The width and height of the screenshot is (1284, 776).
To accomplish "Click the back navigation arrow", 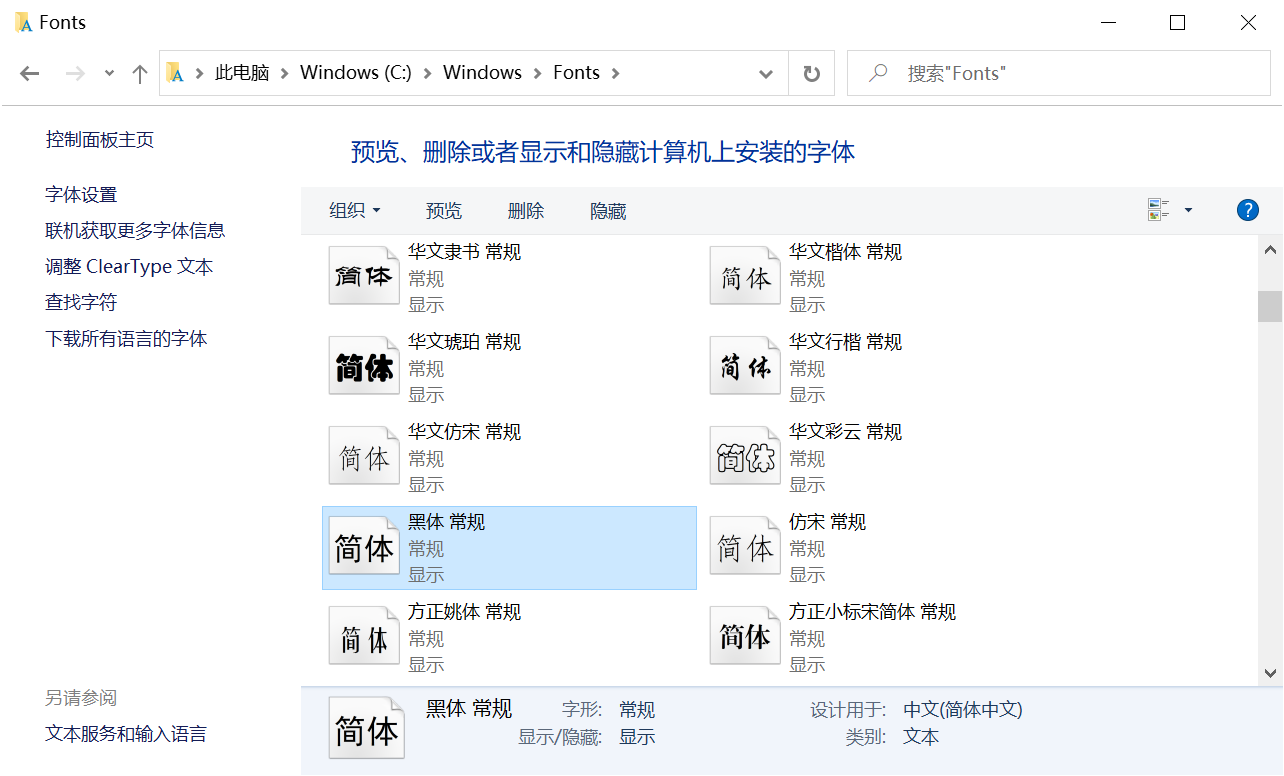I will 29,73.
